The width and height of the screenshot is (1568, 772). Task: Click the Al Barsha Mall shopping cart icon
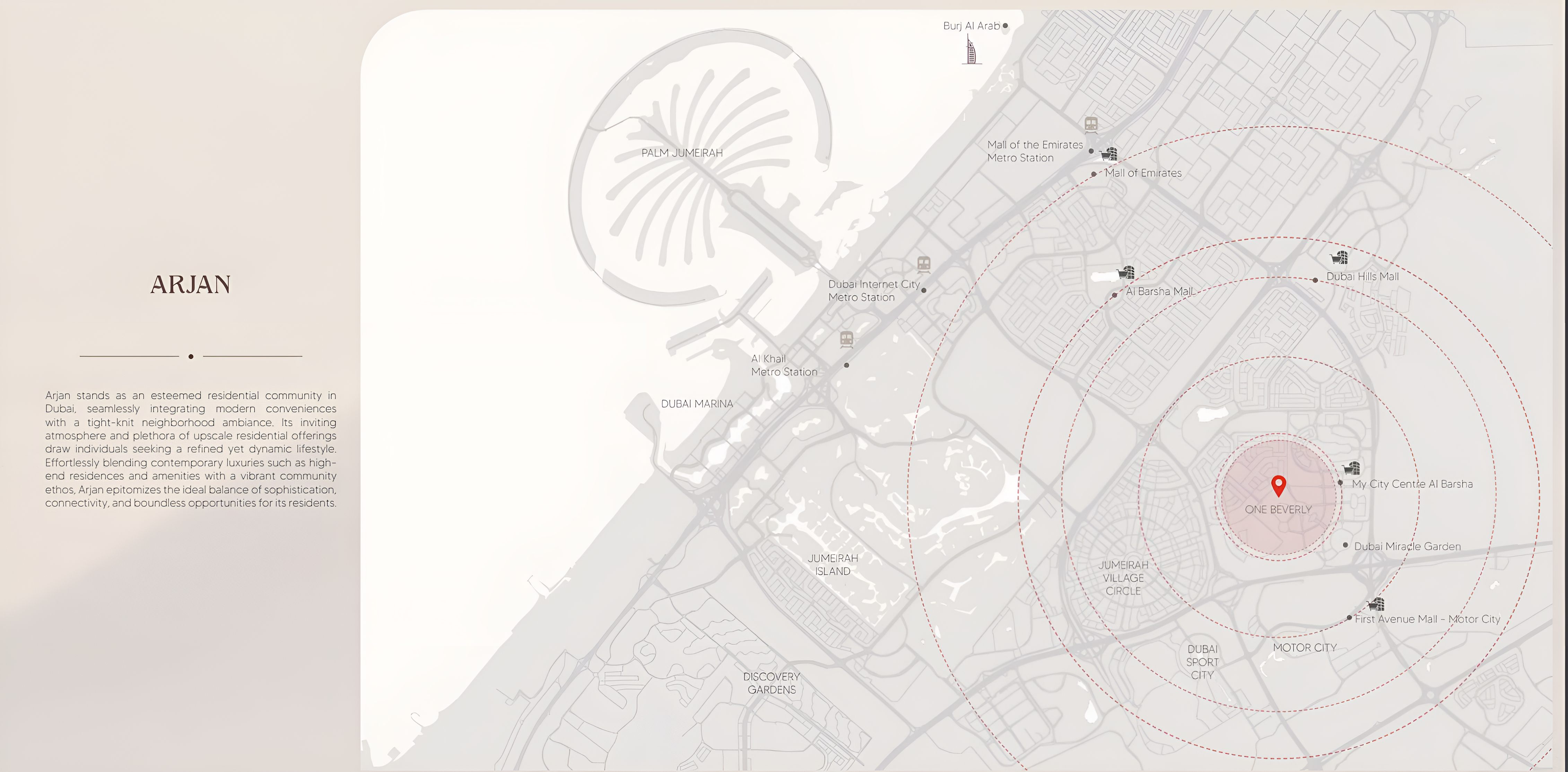(x=1125, y=273)
